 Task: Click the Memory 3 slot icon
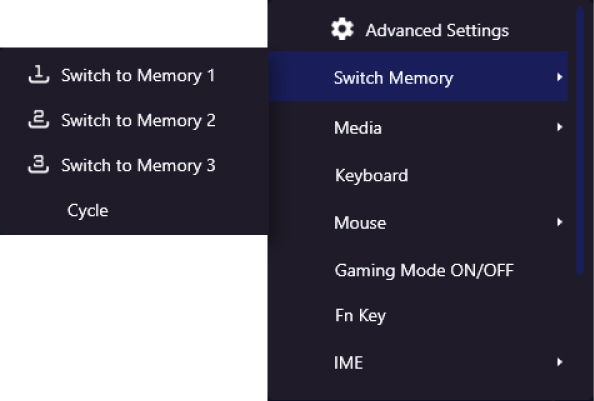tap(39, 164)
